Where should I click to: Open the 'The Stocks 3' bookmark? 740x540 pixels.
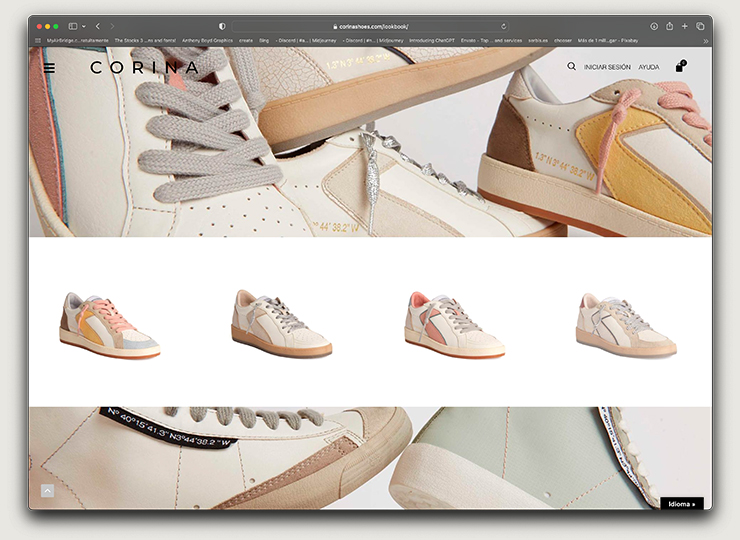145,41
